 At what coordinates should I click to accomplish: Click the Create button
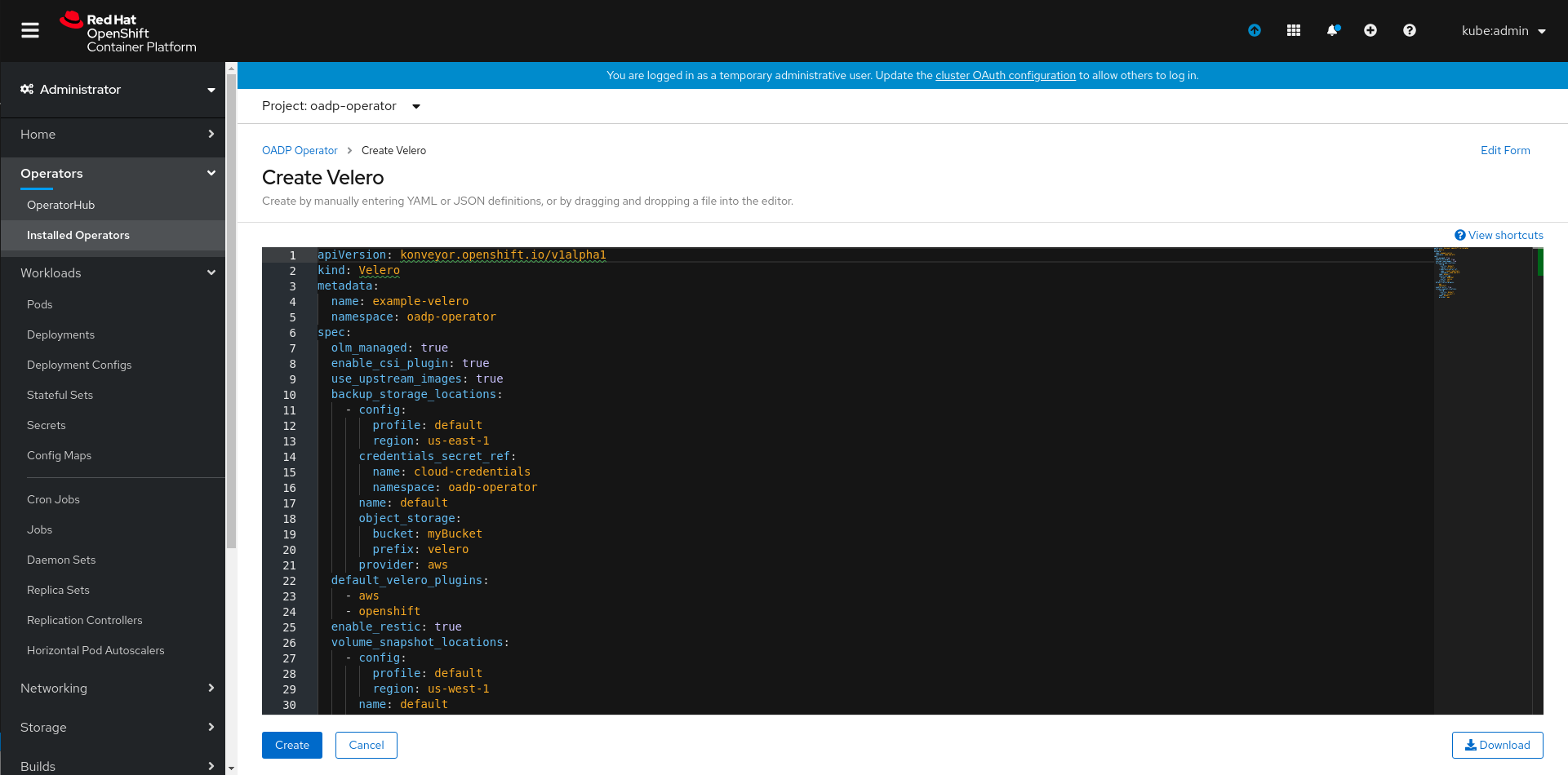(x=292, y=746)
